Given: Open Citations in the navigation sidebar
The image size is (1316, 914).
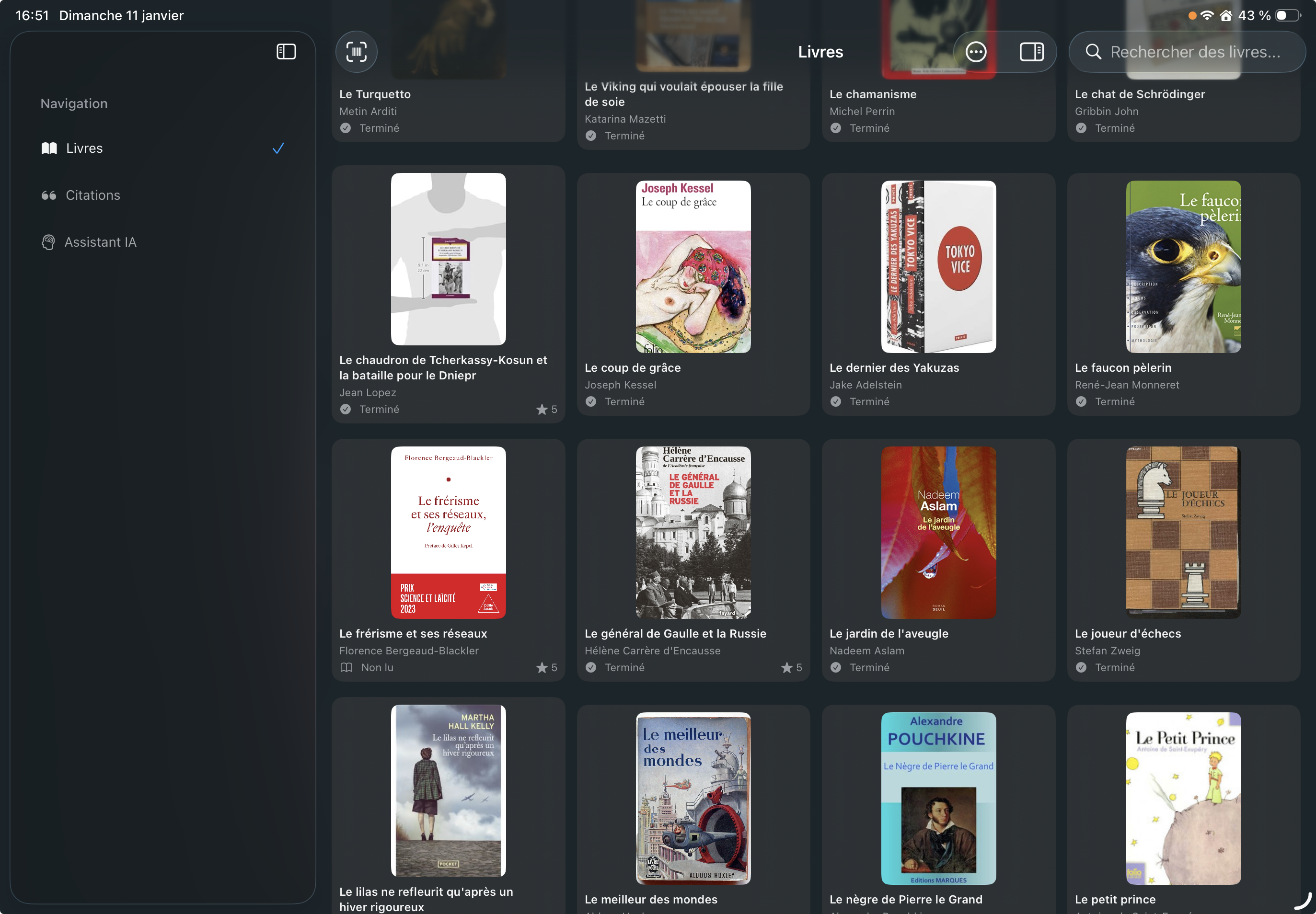Looking at the screenshot, I should [93, 195].
